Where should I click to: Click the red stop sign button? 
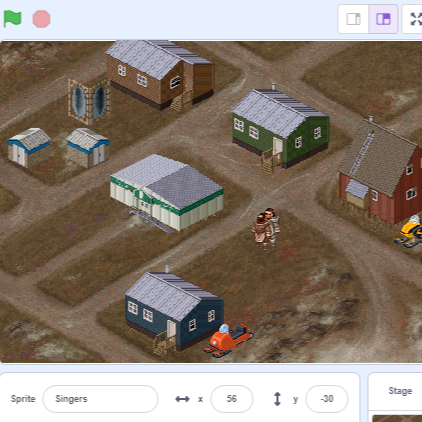click(x=41, y=19)
